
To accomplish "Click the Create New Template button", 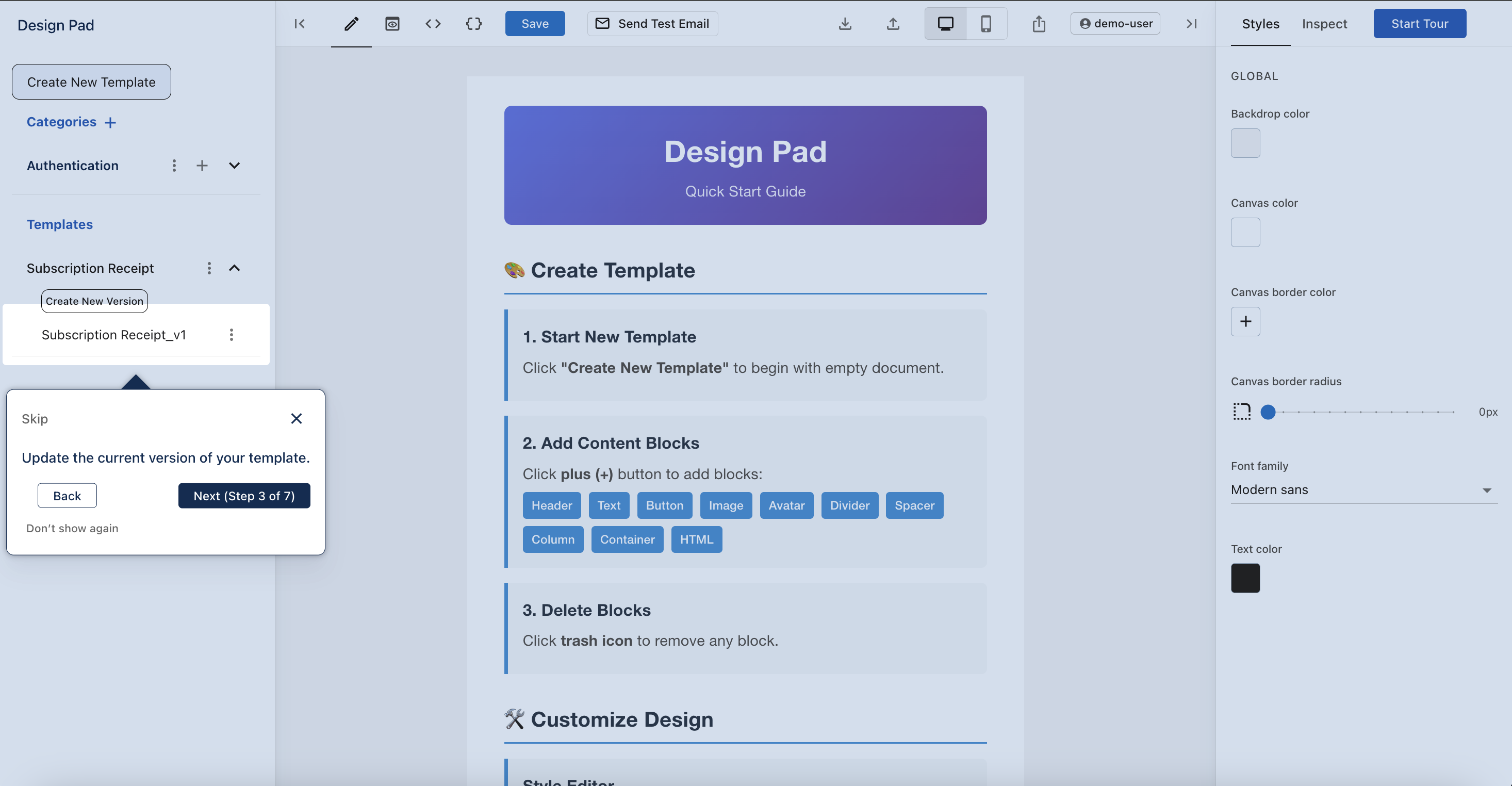I will point(91,81).
